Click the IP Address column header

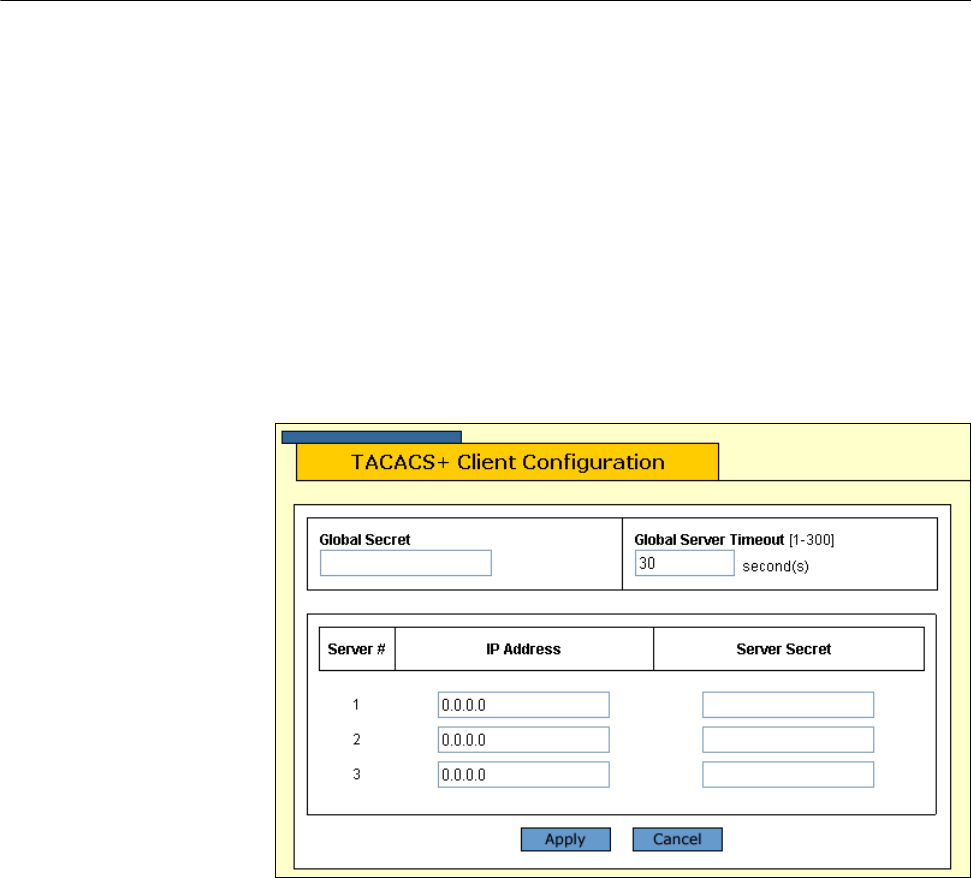(525, 649)
